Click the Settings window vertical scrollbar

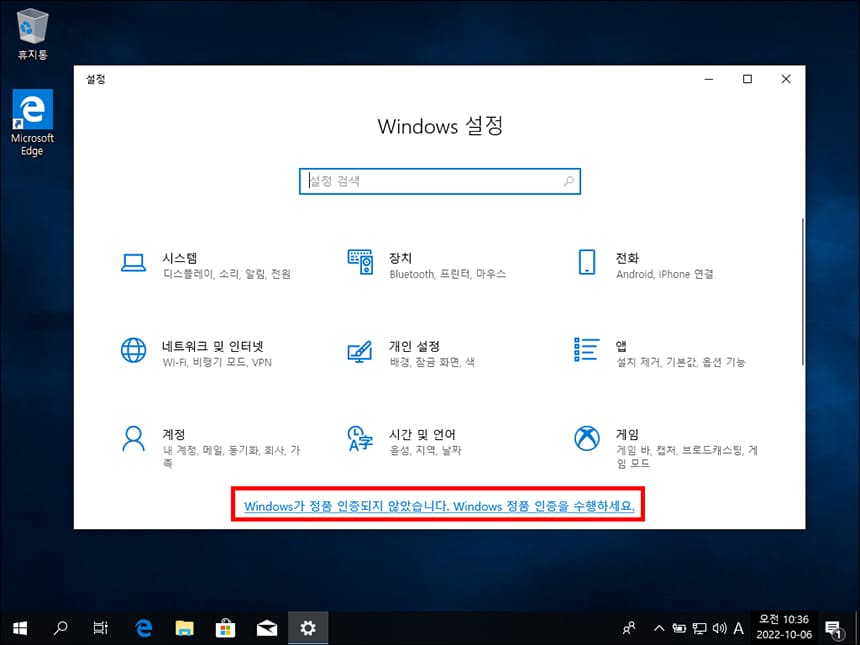(802, 292)
